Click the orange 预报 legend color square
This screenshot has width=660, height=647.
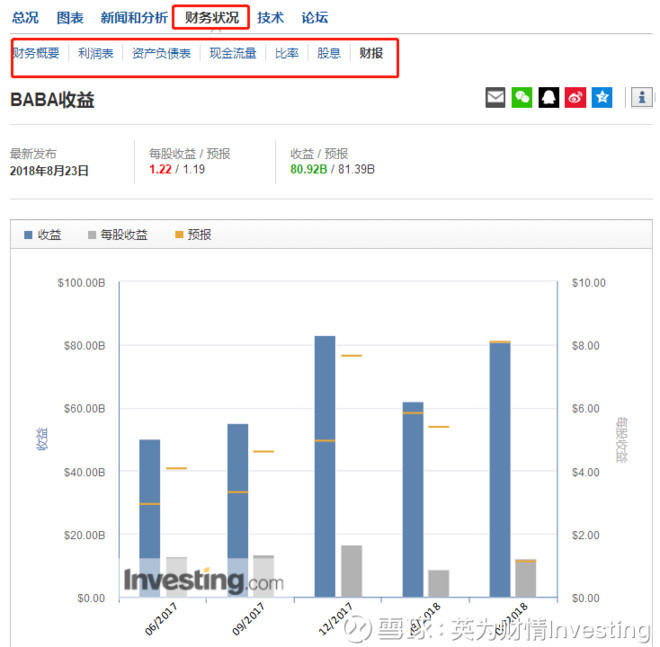tap(179, 234)
